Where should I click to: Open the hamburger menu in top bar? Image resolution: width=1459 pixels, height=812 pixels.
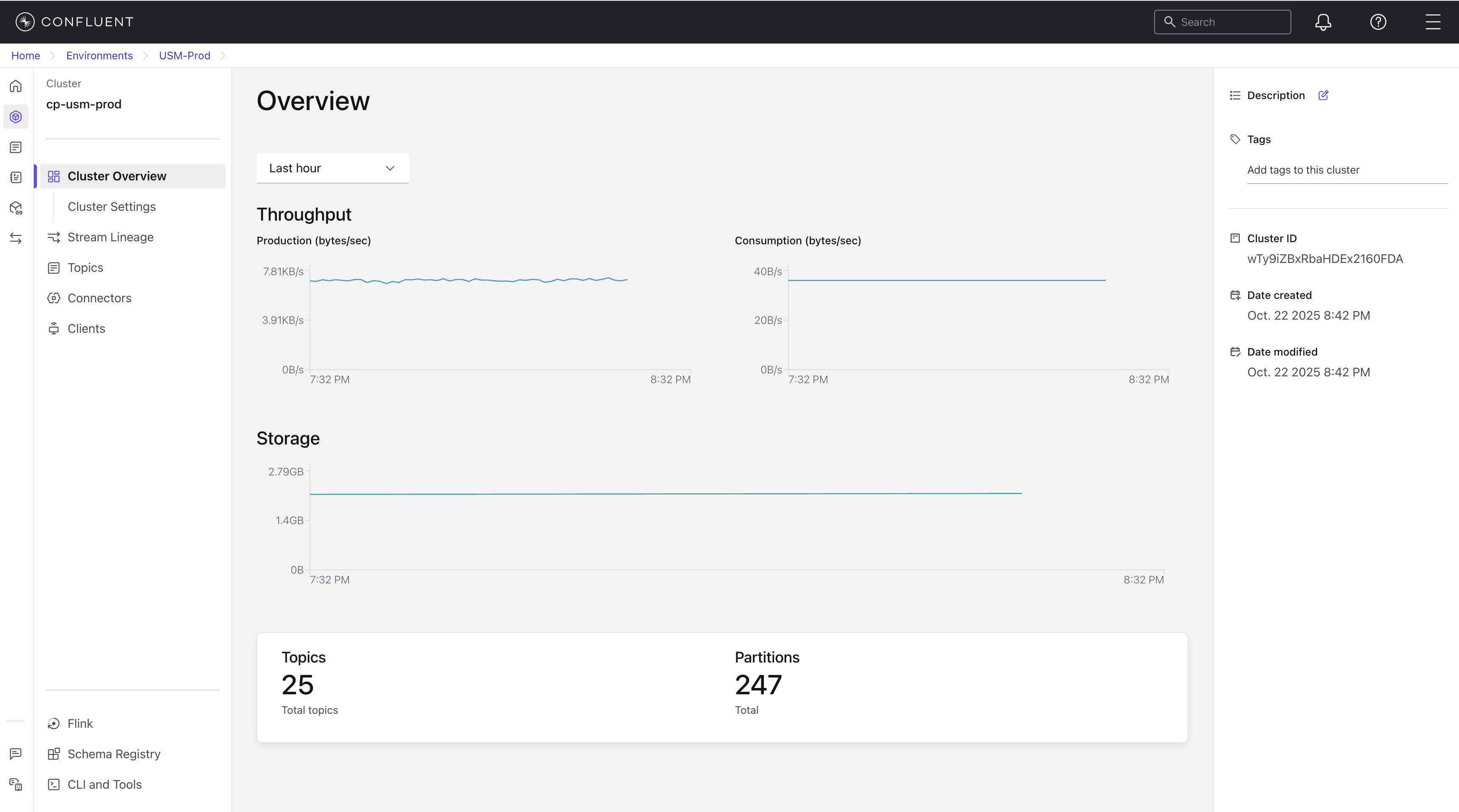[1432, 22]
